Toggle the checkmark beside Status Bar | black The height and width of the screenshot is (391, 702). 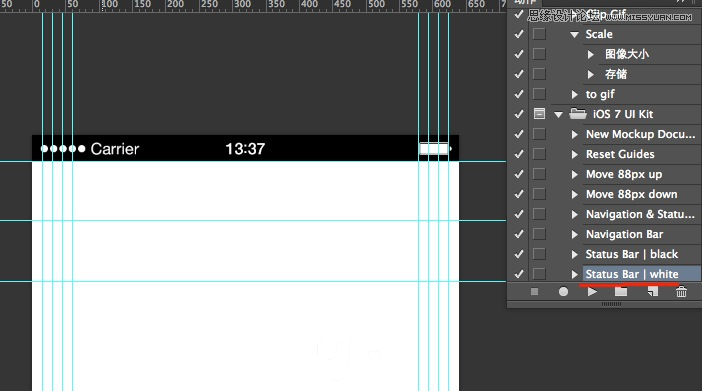pos(519,254)
